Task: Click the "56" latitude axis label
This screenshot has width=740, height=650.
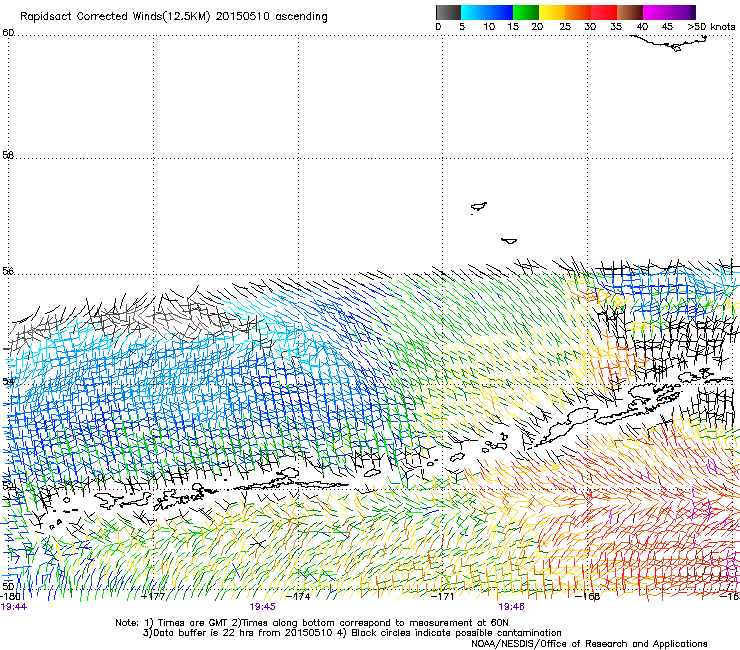Action: [8, 271]
